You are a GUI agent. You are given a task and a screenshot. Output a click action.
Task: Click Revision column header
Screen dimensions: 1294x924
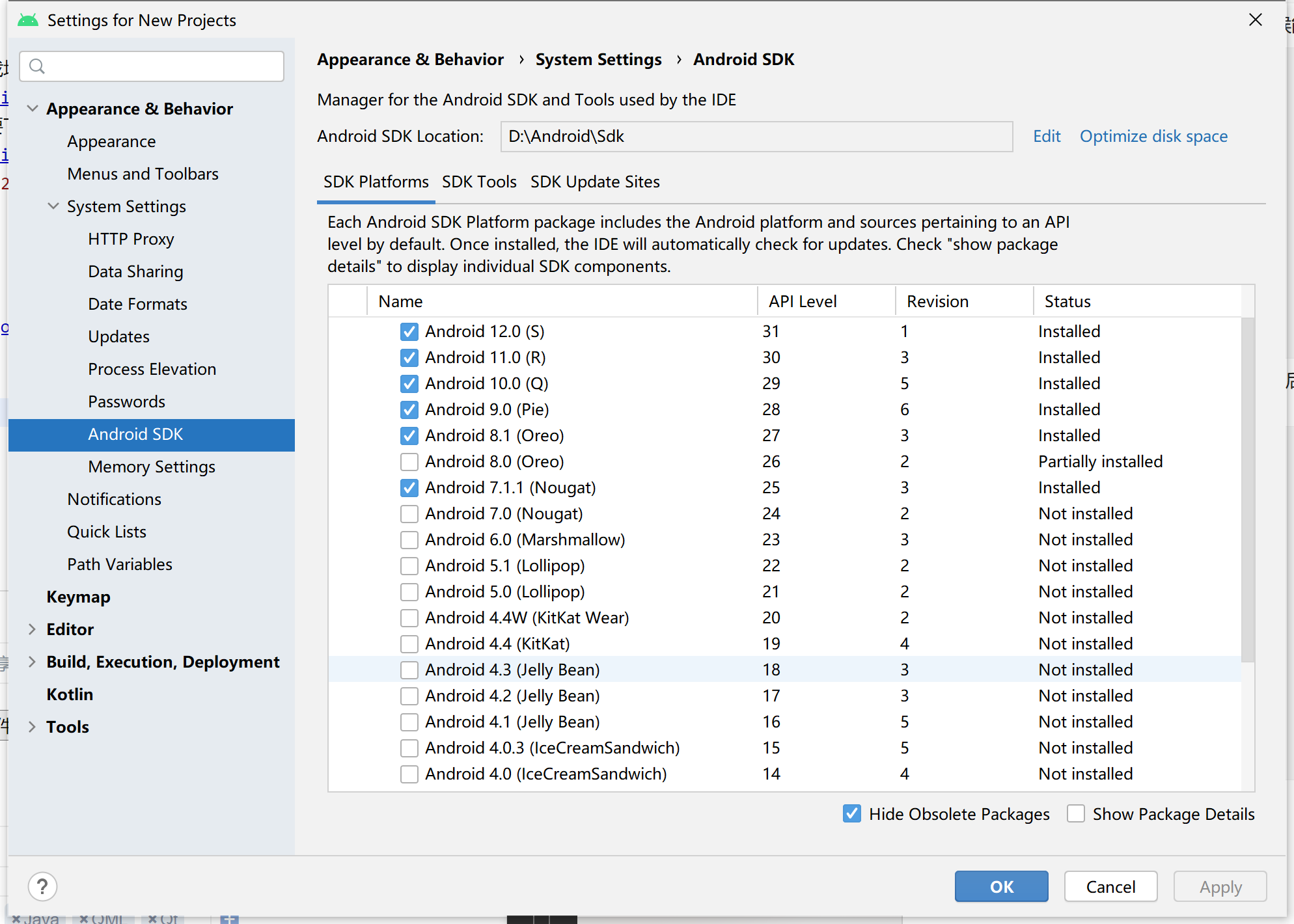(964, 301)
